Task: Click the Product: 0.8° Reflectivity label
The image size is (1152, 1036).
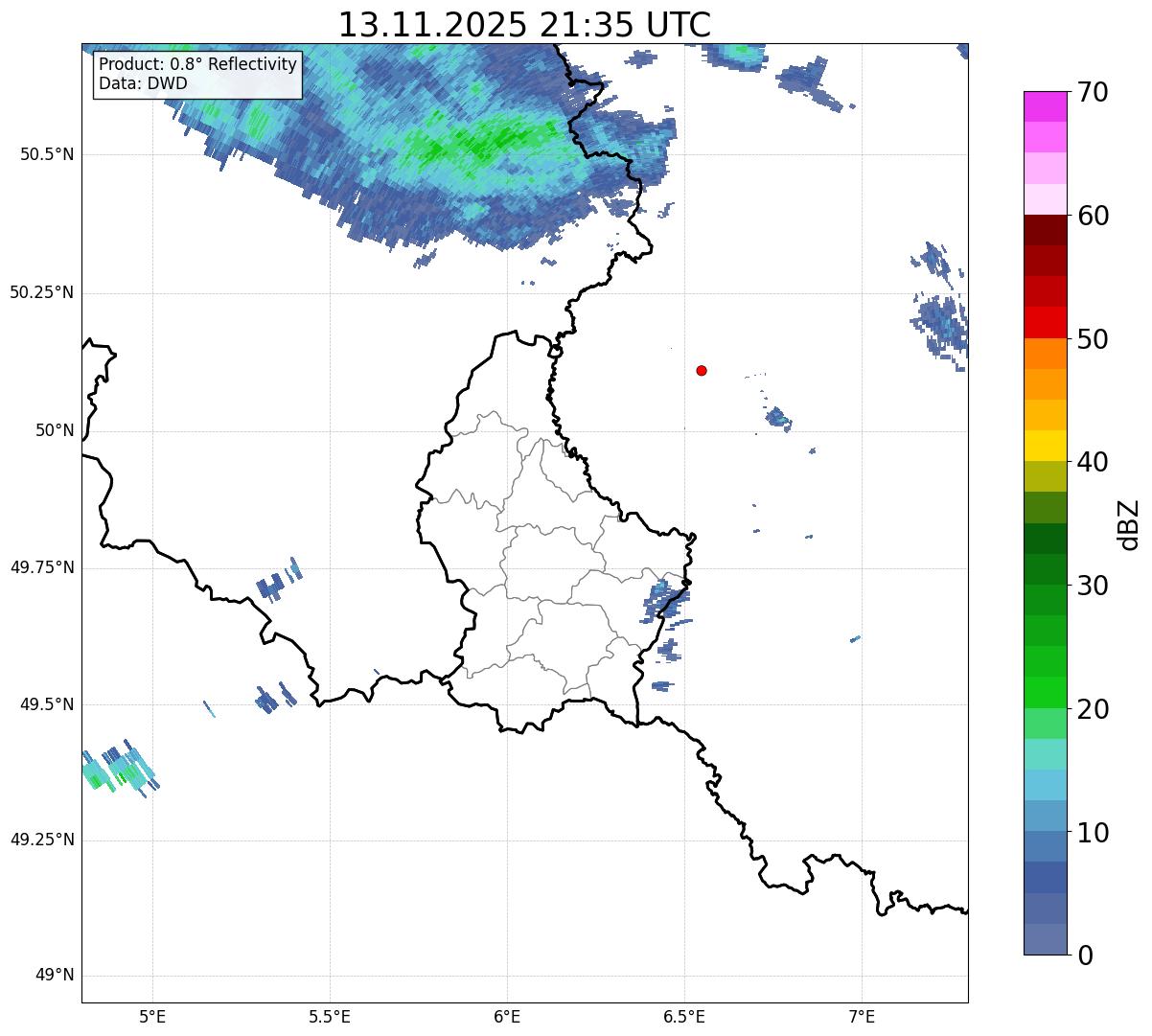Action: click(x=198, y=64)
